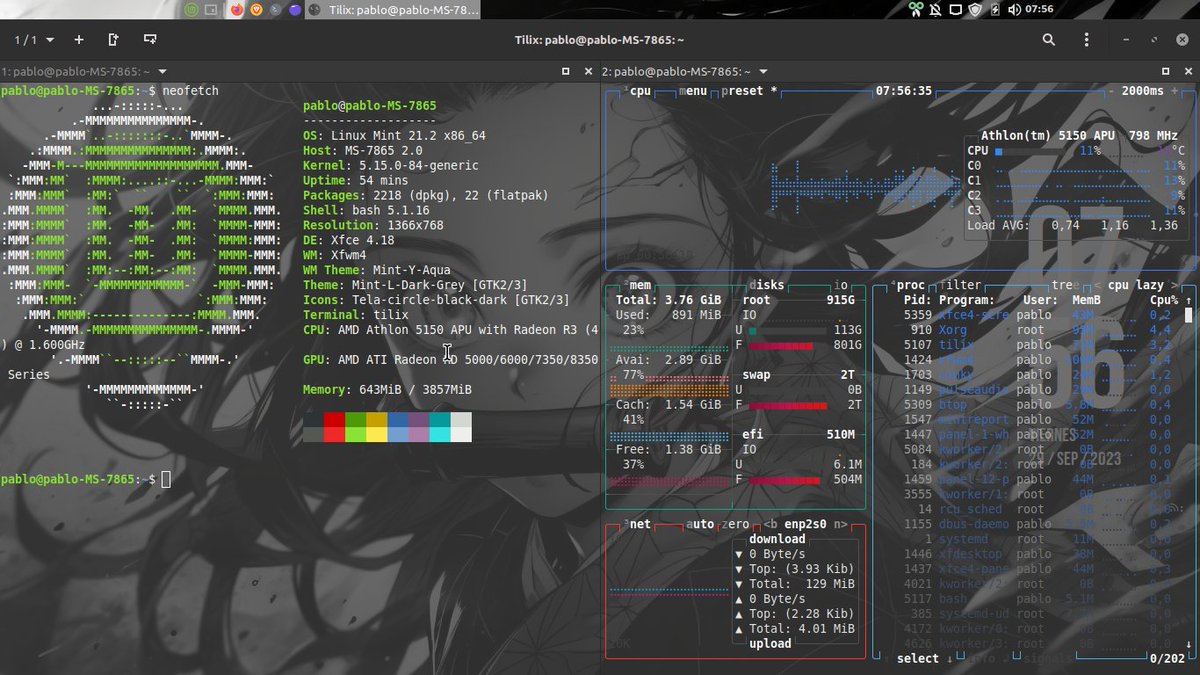Screen dimensions: 1200x675
Task: Open the btop menu
Action: click(693, 90)
